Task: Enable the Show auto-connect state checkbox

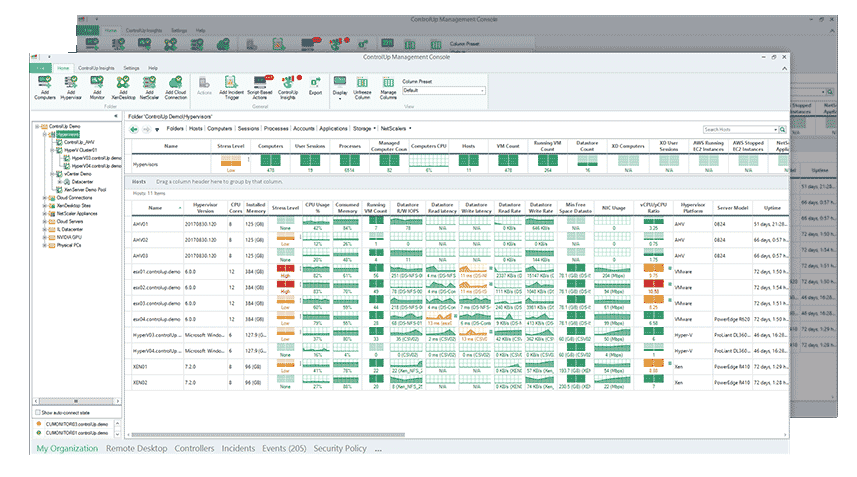Action: (x=38, y=413)
